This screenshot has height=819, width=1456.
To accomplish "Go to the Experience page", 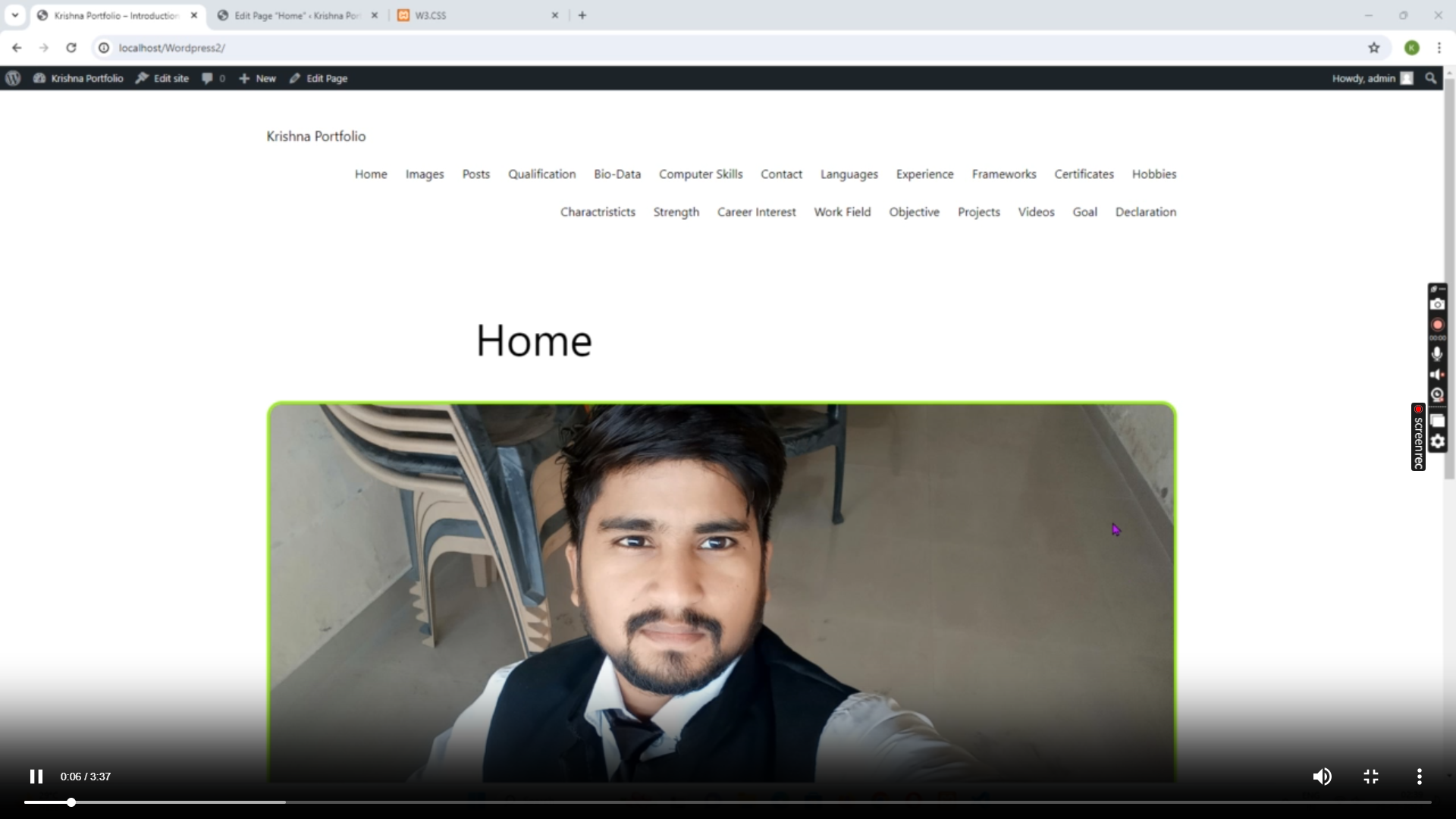I will (x=925, y=174).
